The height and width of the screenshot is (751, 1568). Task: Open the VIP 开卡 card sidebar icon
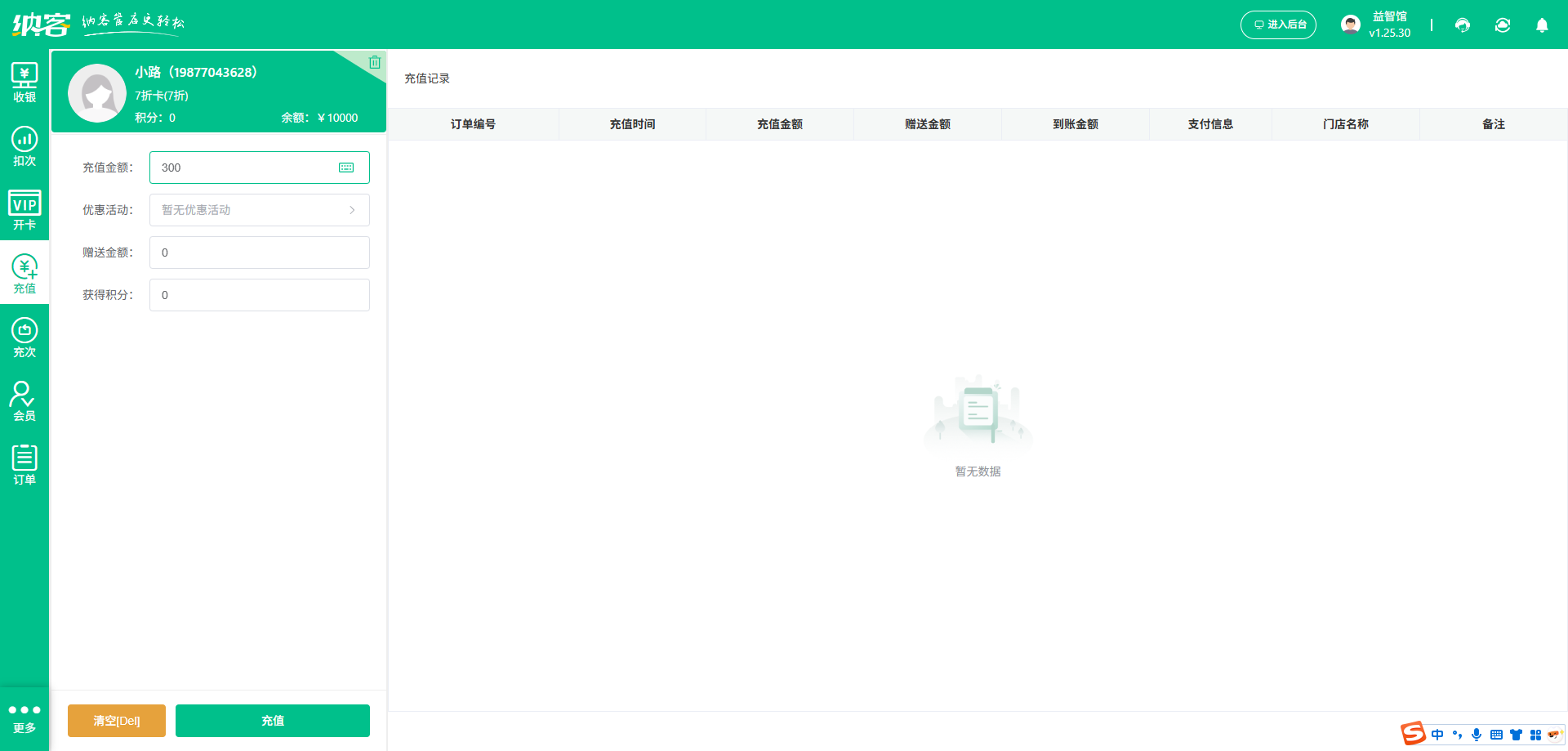[24, 210]
